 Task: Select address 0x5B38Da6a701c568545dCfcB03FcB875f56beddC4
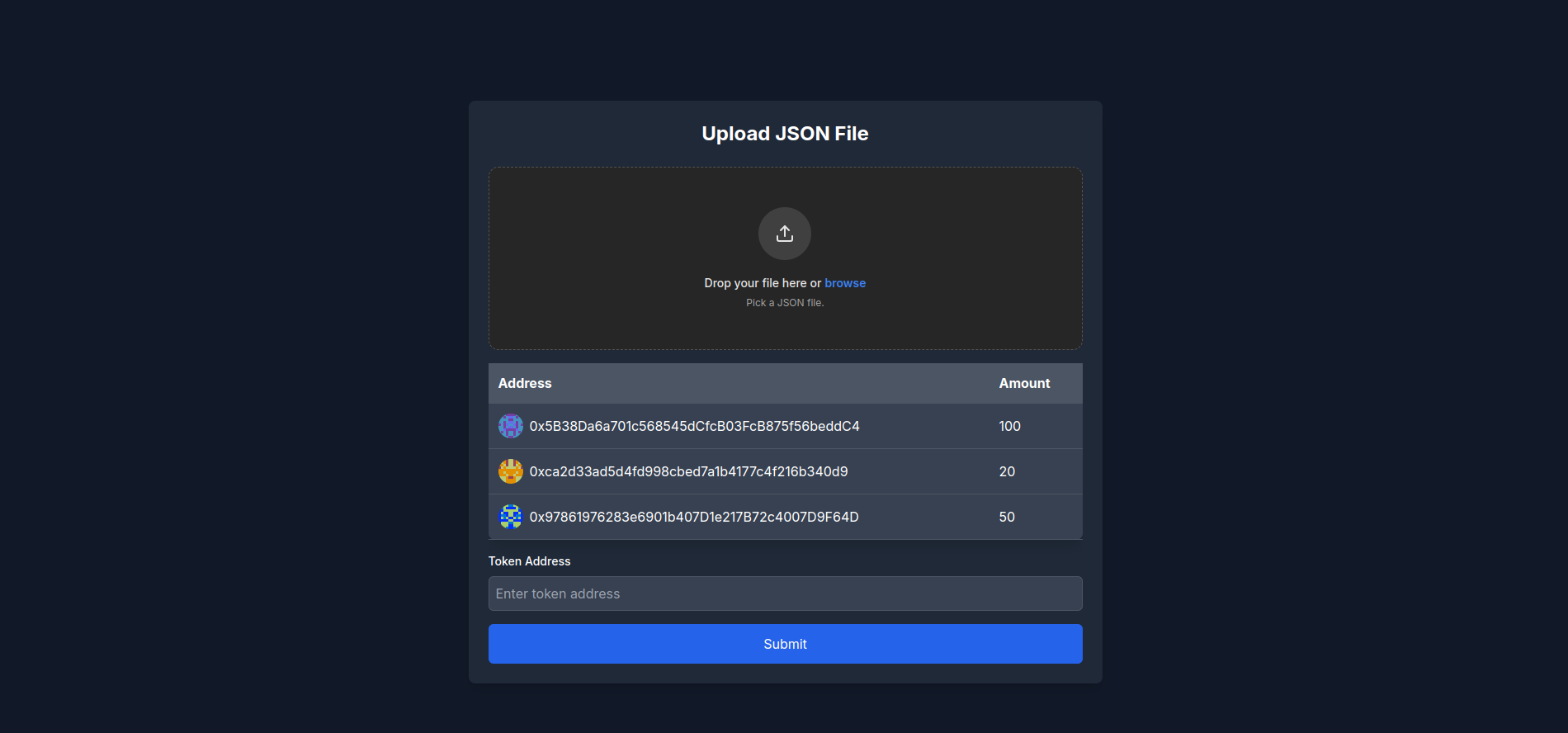pyautogui.click(x=695, y=426)
